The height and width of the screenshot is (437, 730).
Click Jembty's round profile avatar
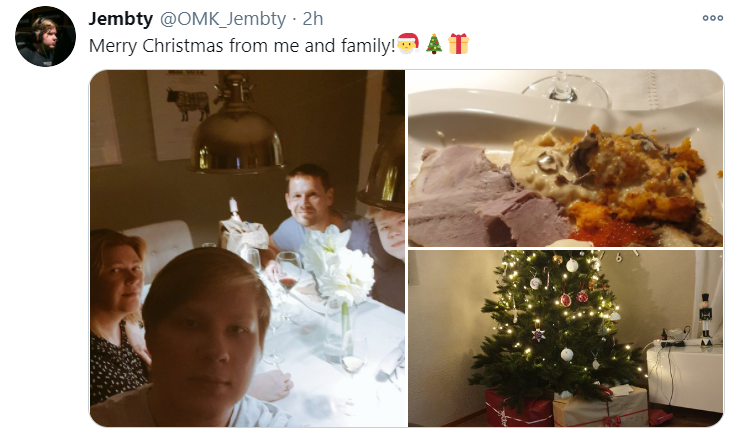point(45,36)
